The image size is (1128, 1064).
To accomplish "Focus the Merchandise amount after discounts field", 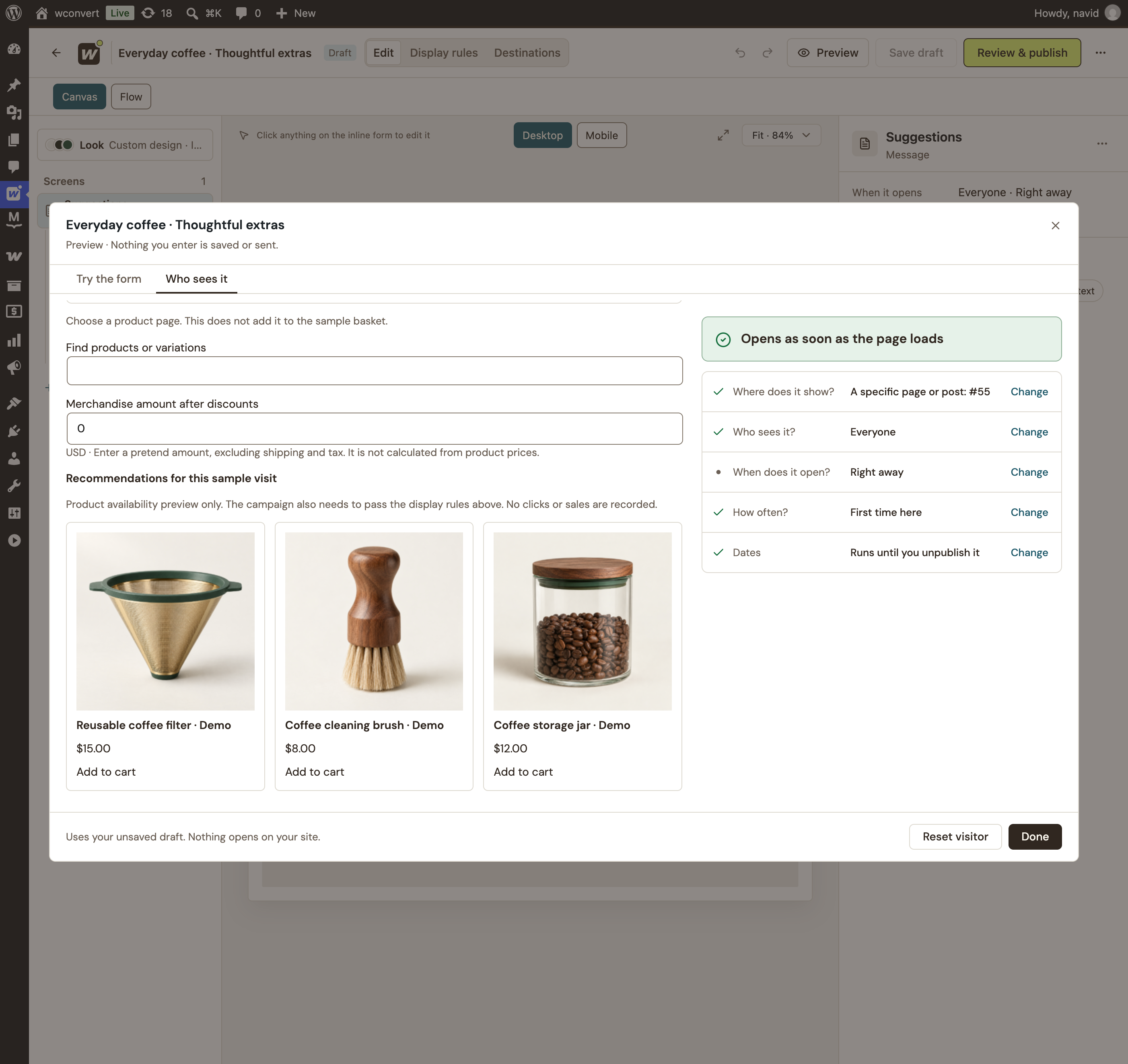I will (375, 429).
